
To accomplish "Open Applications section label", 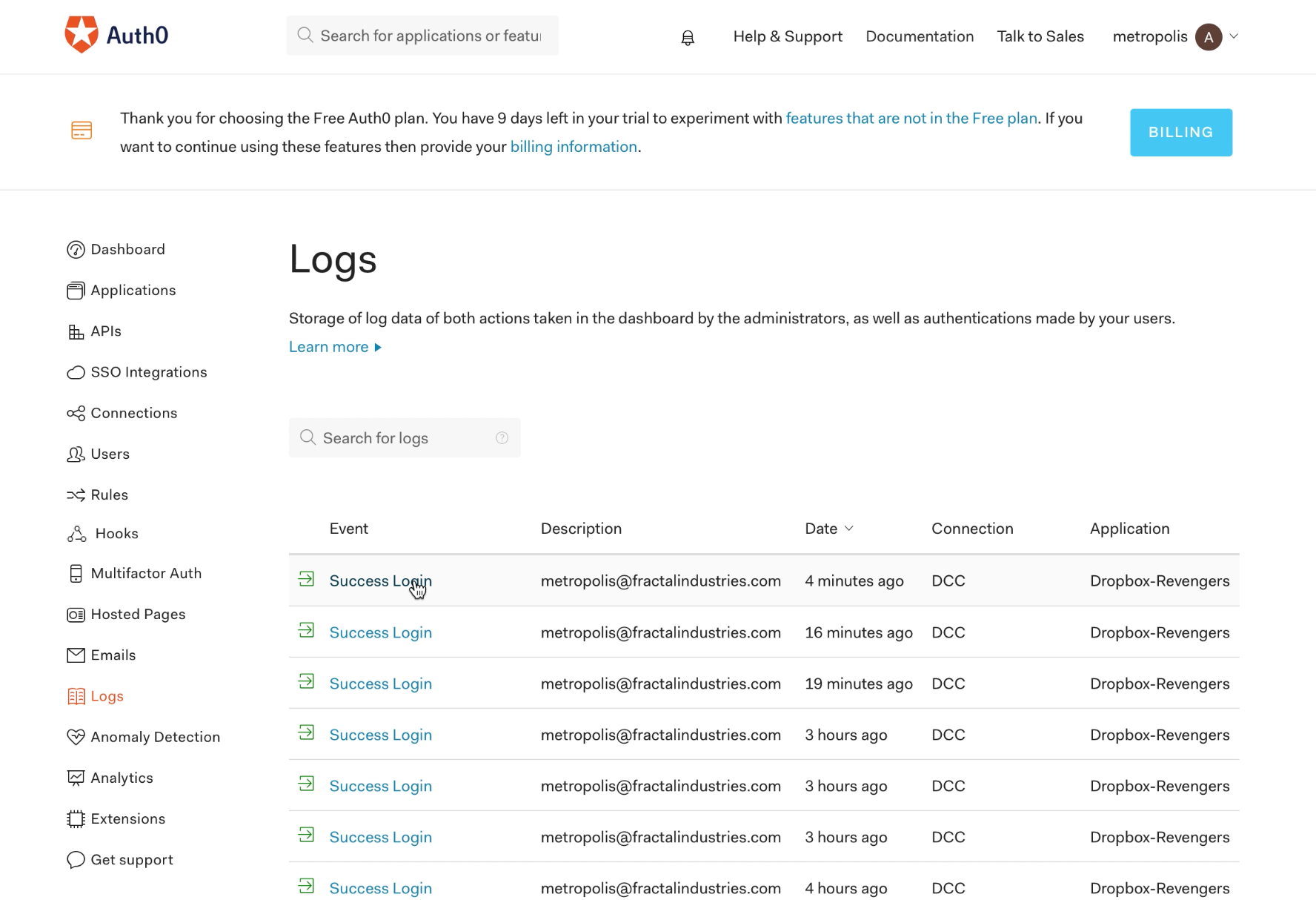I will click(133, 291).
